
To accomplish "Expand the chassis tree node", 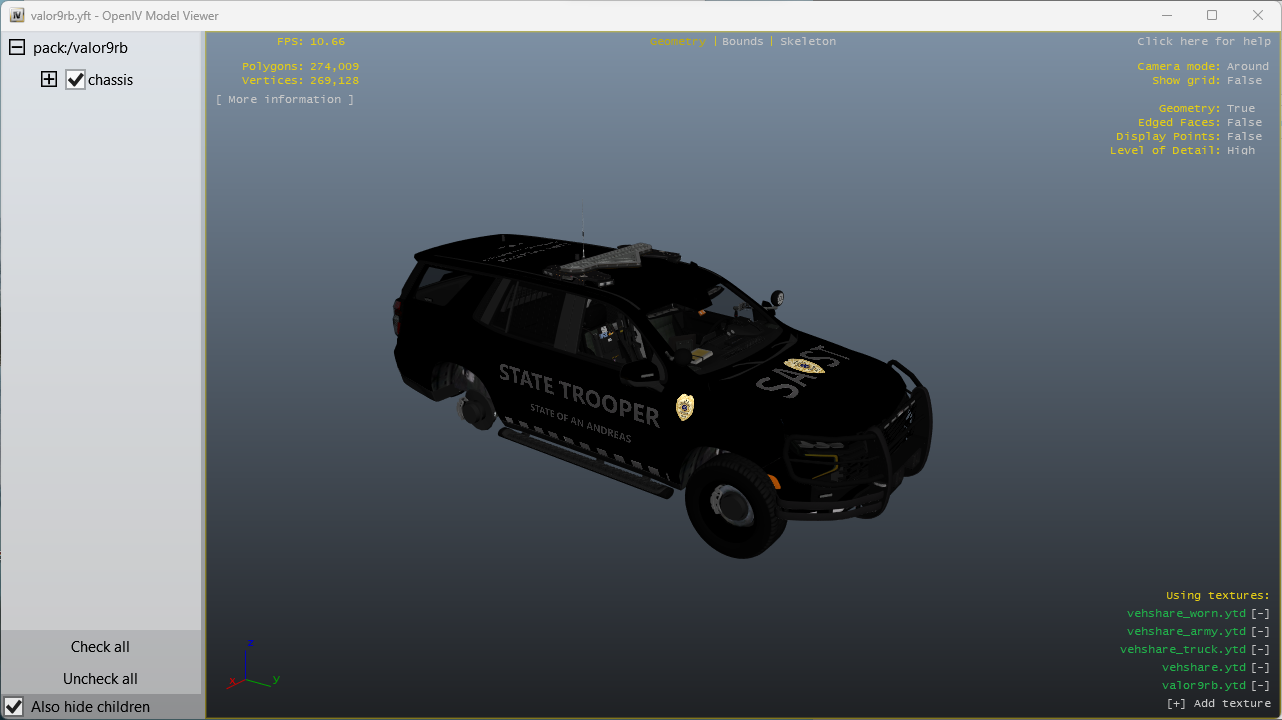I will click(x=49, y=80).
